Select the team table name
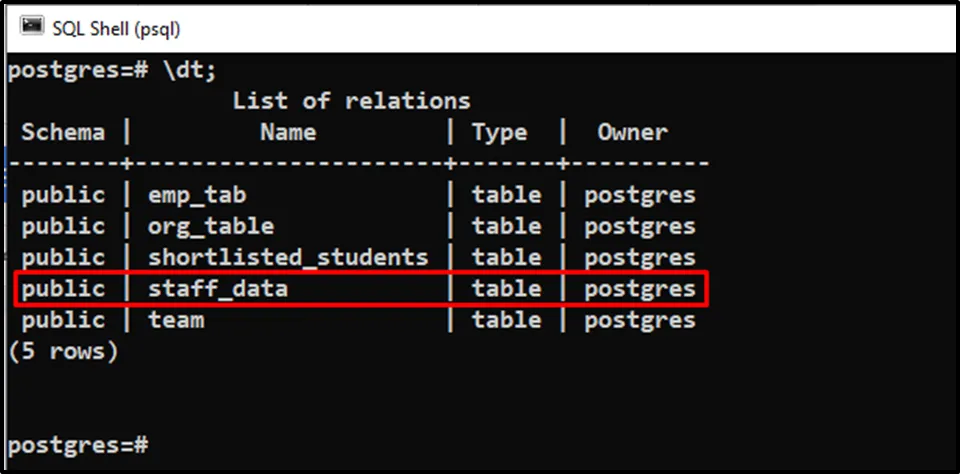The image size is (960, 474). pyautogui.click(x=176, y=320)
